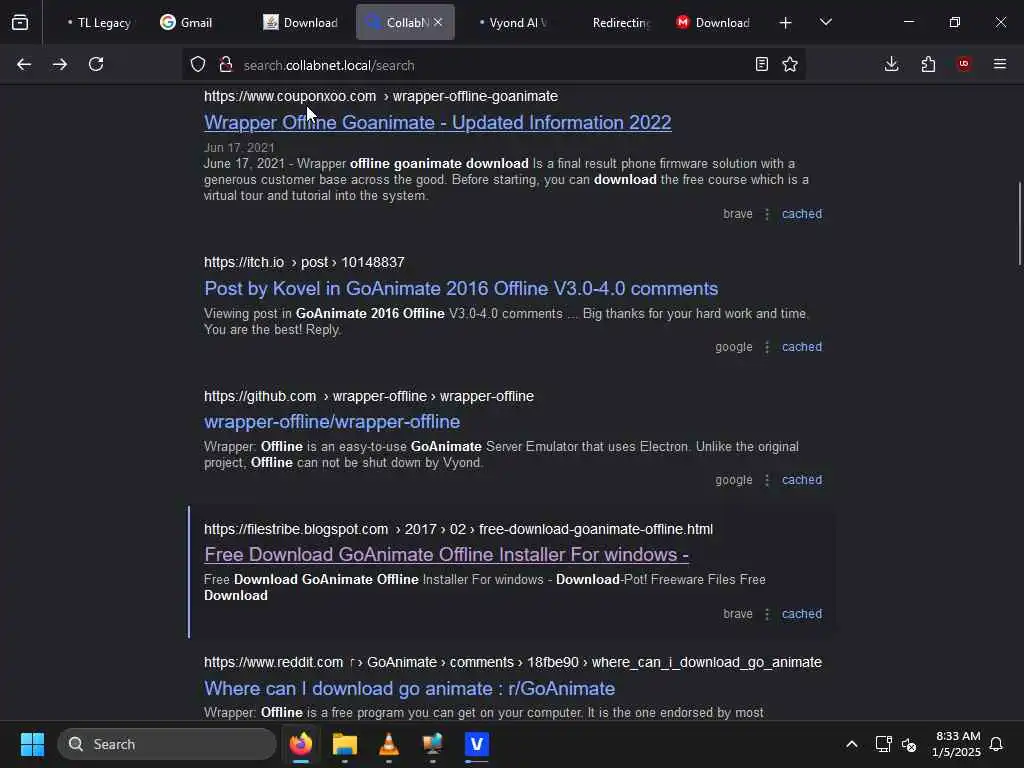Click the taskbar Search box
Image resolution: width=1024 pixels, height=768 pixels.
tap(167, 744)
